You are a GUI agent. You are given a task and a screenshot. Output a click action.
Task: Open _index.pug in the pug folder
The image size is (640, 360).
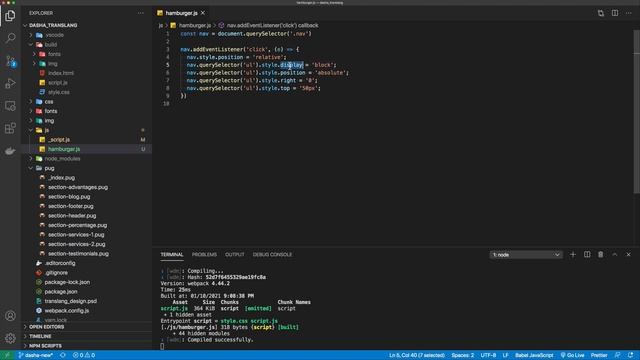click(x=61, y=178)
